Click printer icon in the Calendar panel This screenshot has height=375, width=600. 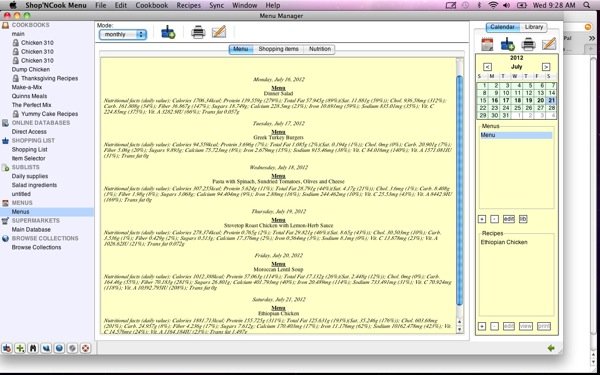528,44
